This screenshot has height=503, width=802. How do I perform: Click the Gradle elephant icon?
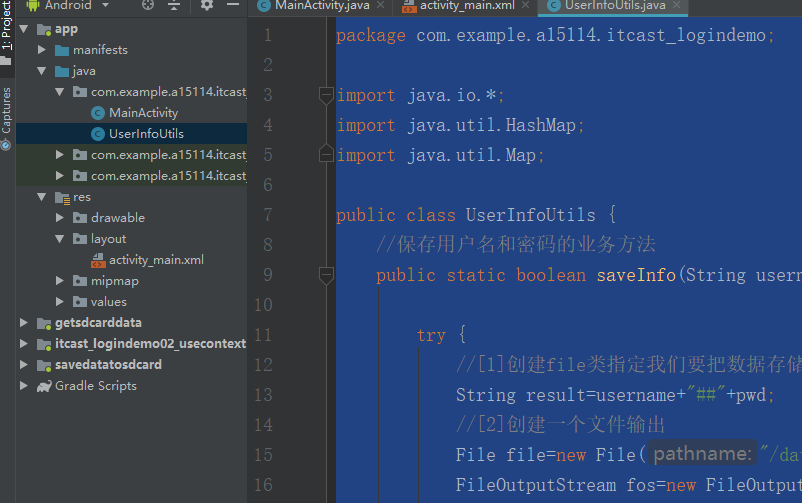click(44, 386)
